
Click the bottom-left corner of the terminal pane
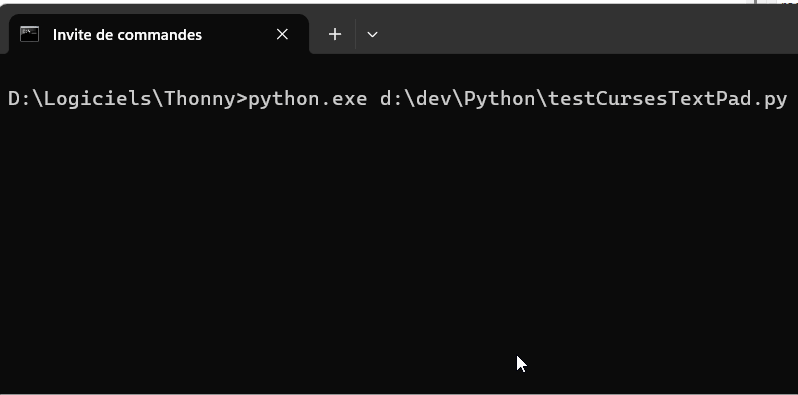6,387
